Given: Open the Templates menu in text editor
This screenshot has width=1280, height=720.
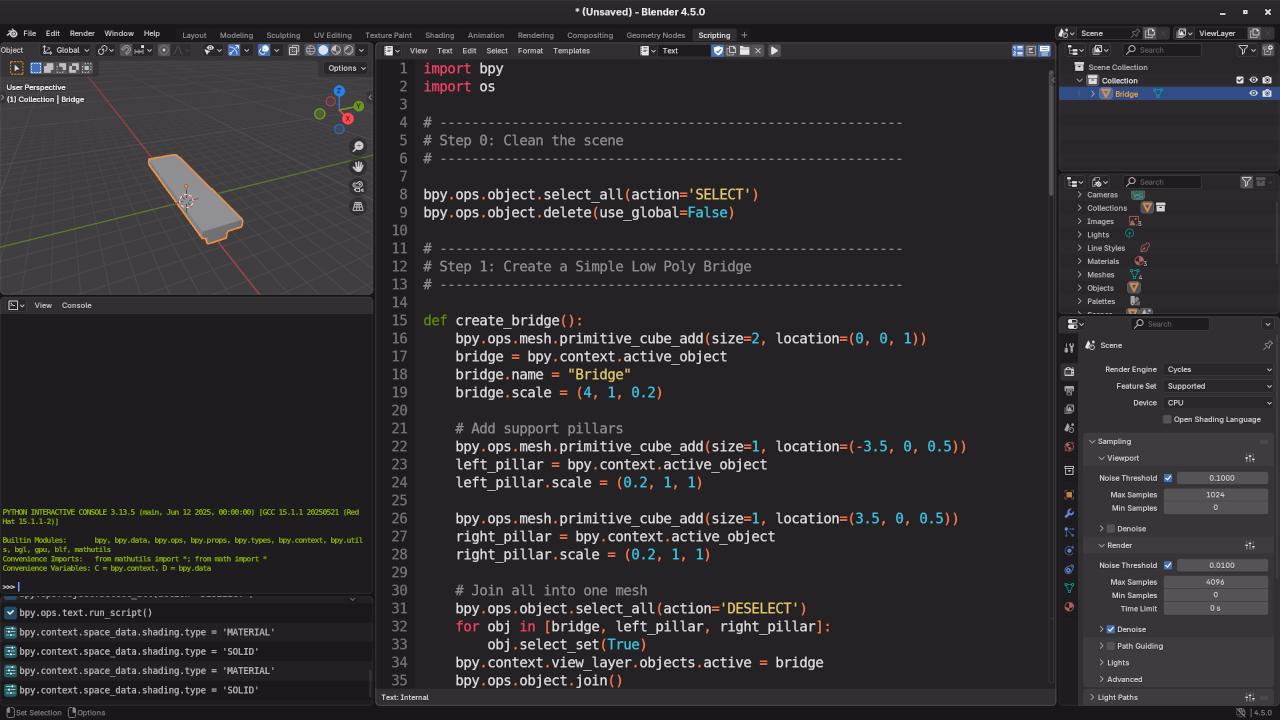Looking at the screenshot, I should coord(571,50).
